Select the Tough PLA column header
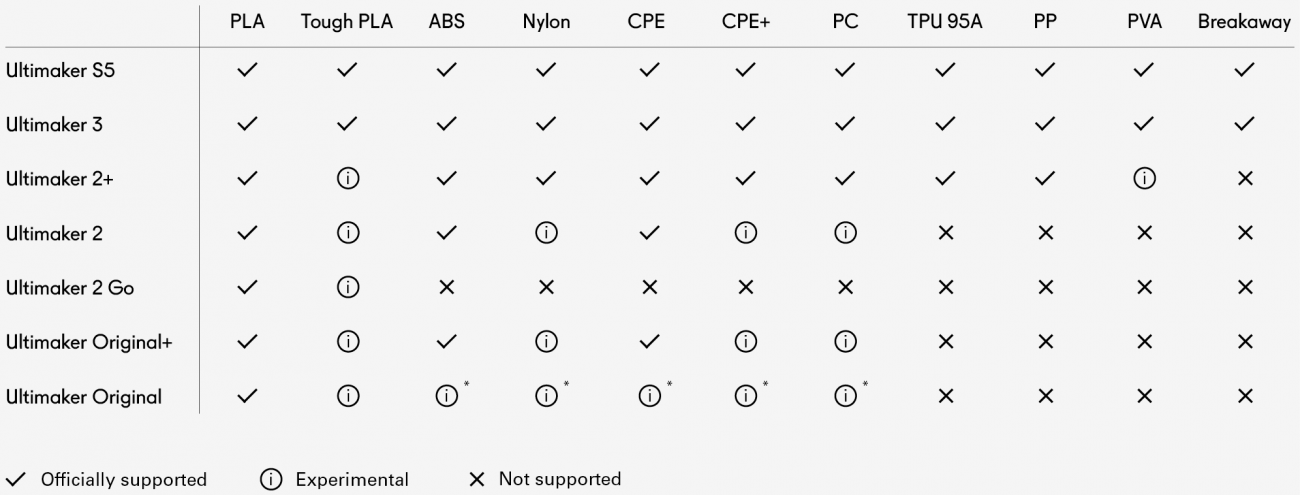The image size is (1300, 495). pos(347,23)
